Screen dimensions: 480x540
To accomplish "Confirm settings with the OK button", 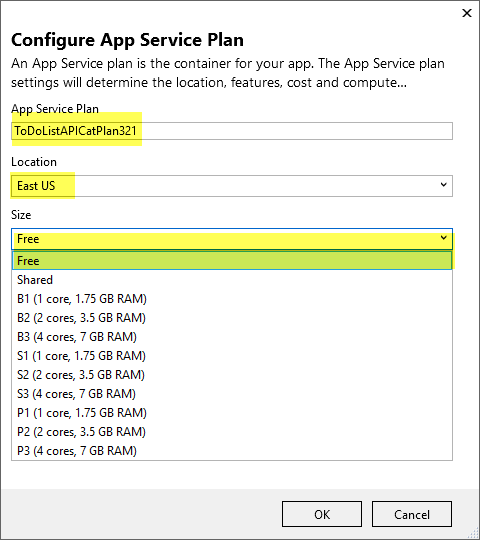I will click(322, 514).
